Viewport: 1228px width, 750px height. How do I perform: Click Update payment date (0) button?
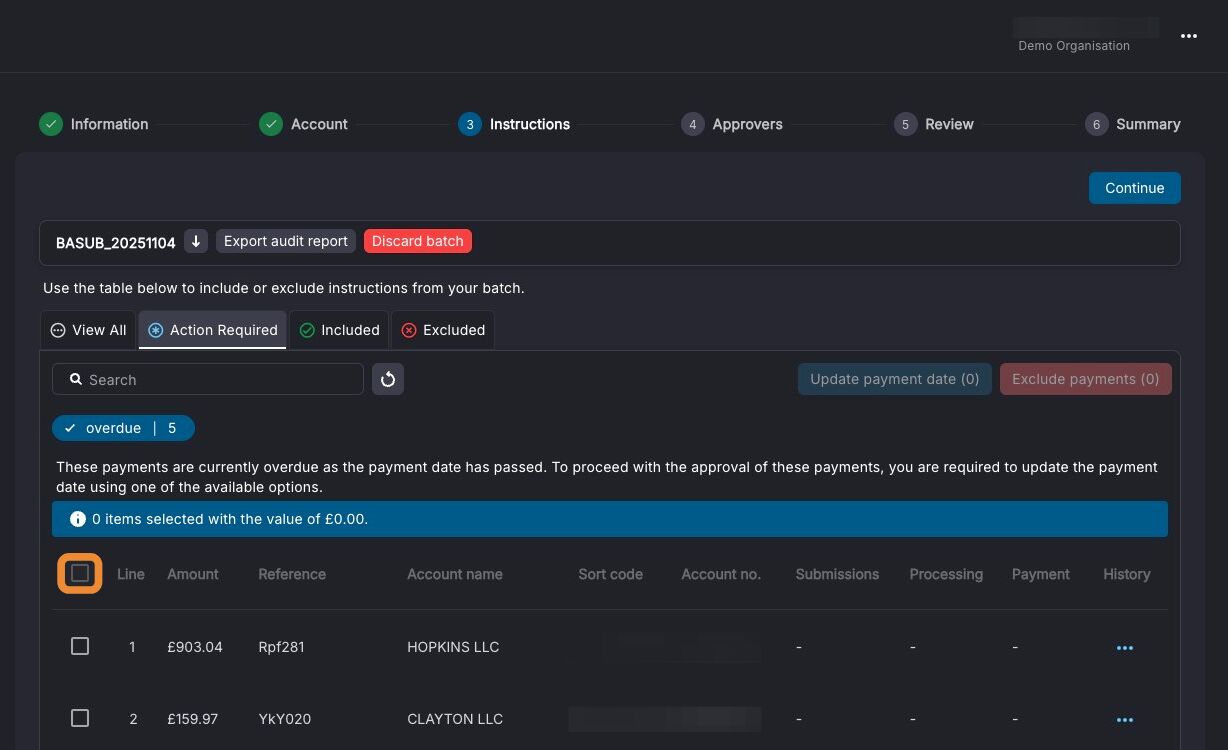895,379
